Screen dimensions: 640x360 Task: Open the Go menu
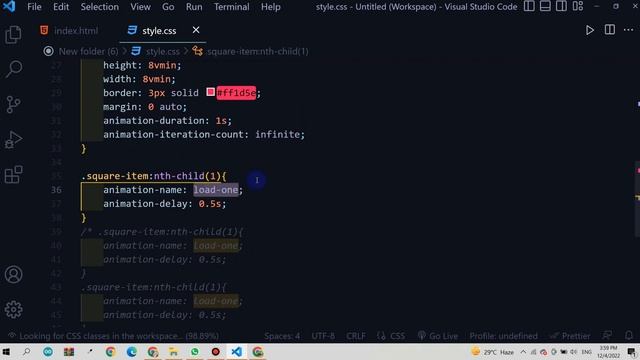[x=168, y=7]
